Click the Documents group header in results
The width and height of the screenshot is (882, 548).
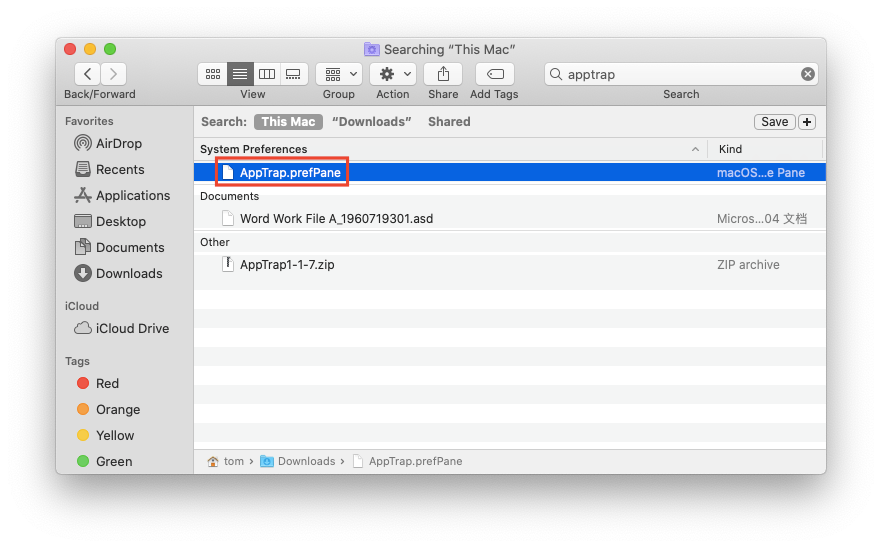230,196
